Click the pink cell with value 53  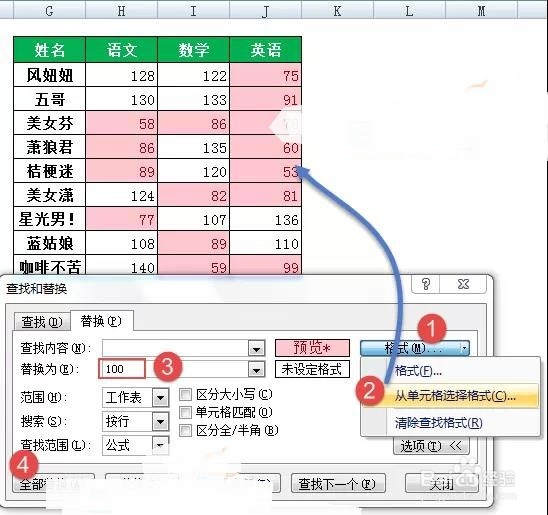(266, 171)
